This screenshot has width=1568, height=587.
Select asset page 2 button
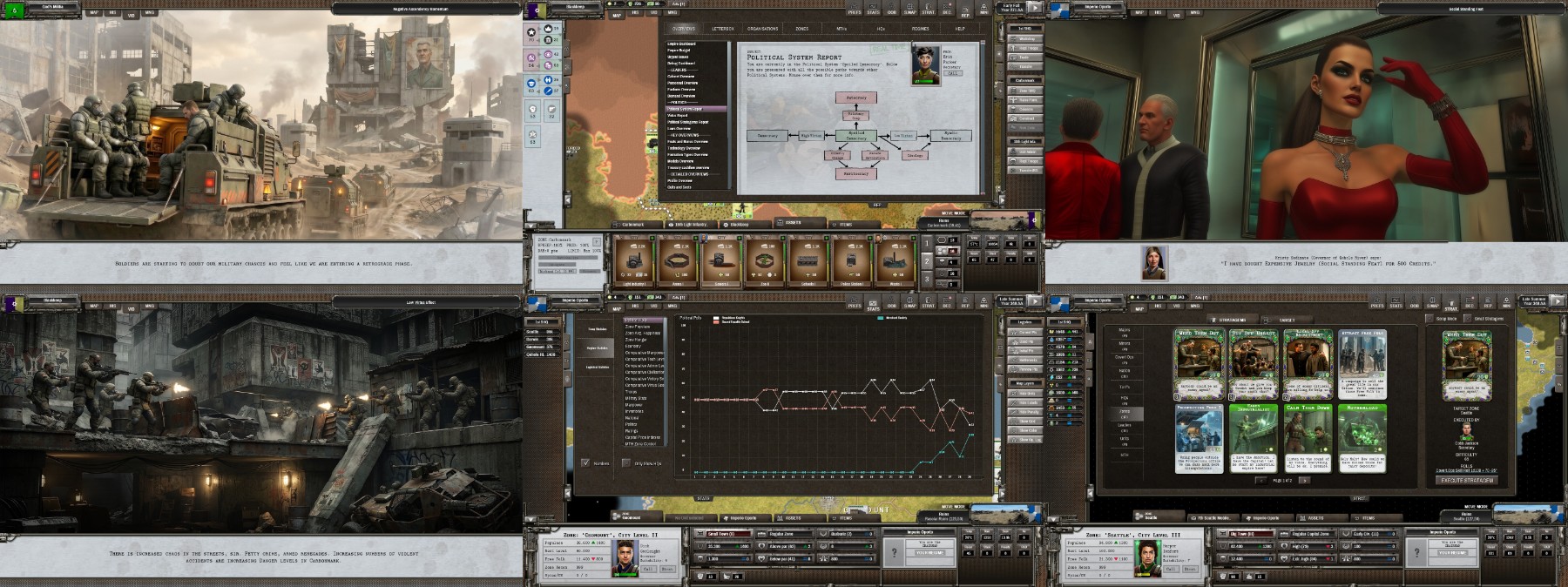pos(927,261)
